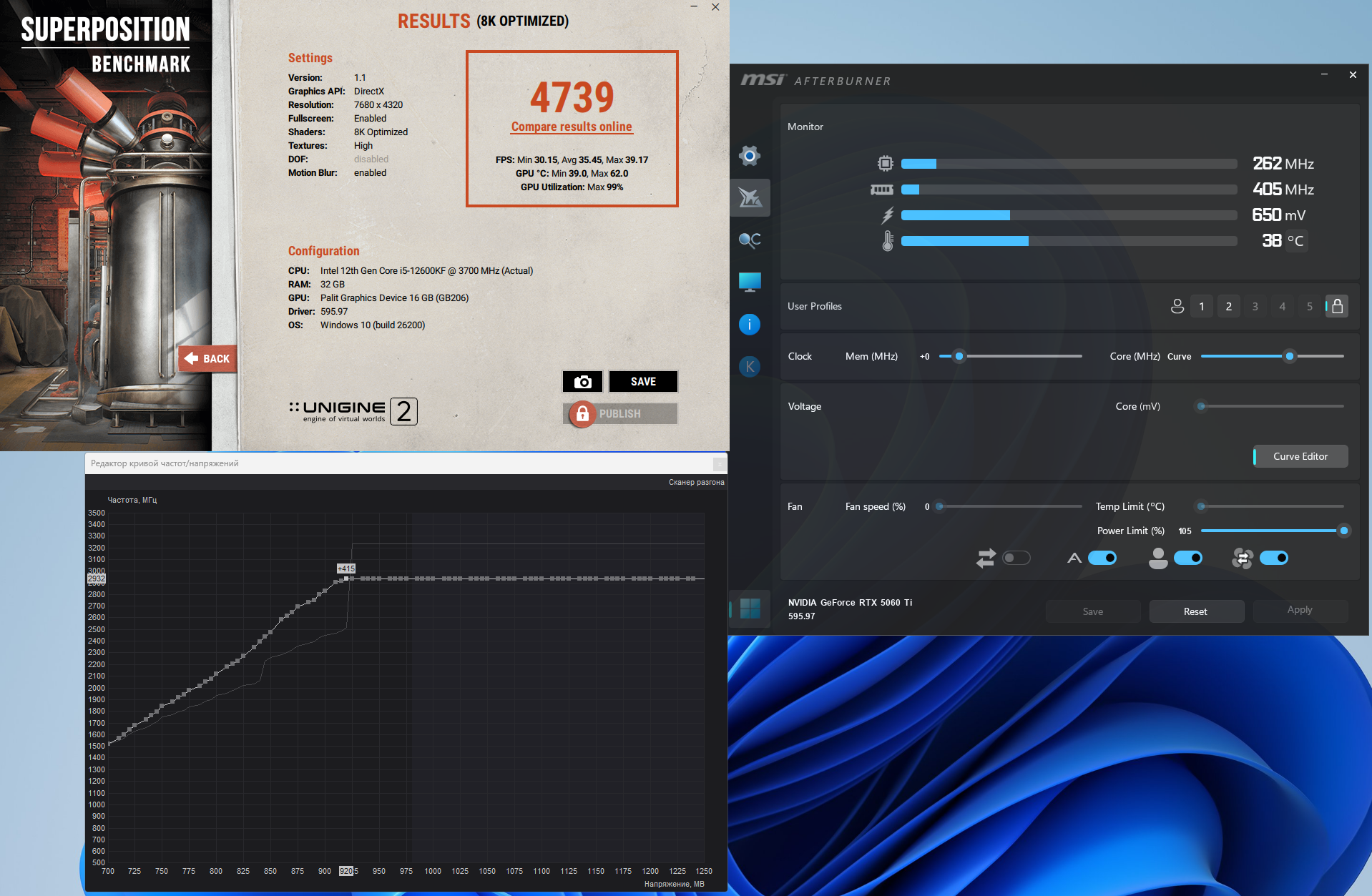Open the OC Scanner magnifier icon

click(750, 240)
